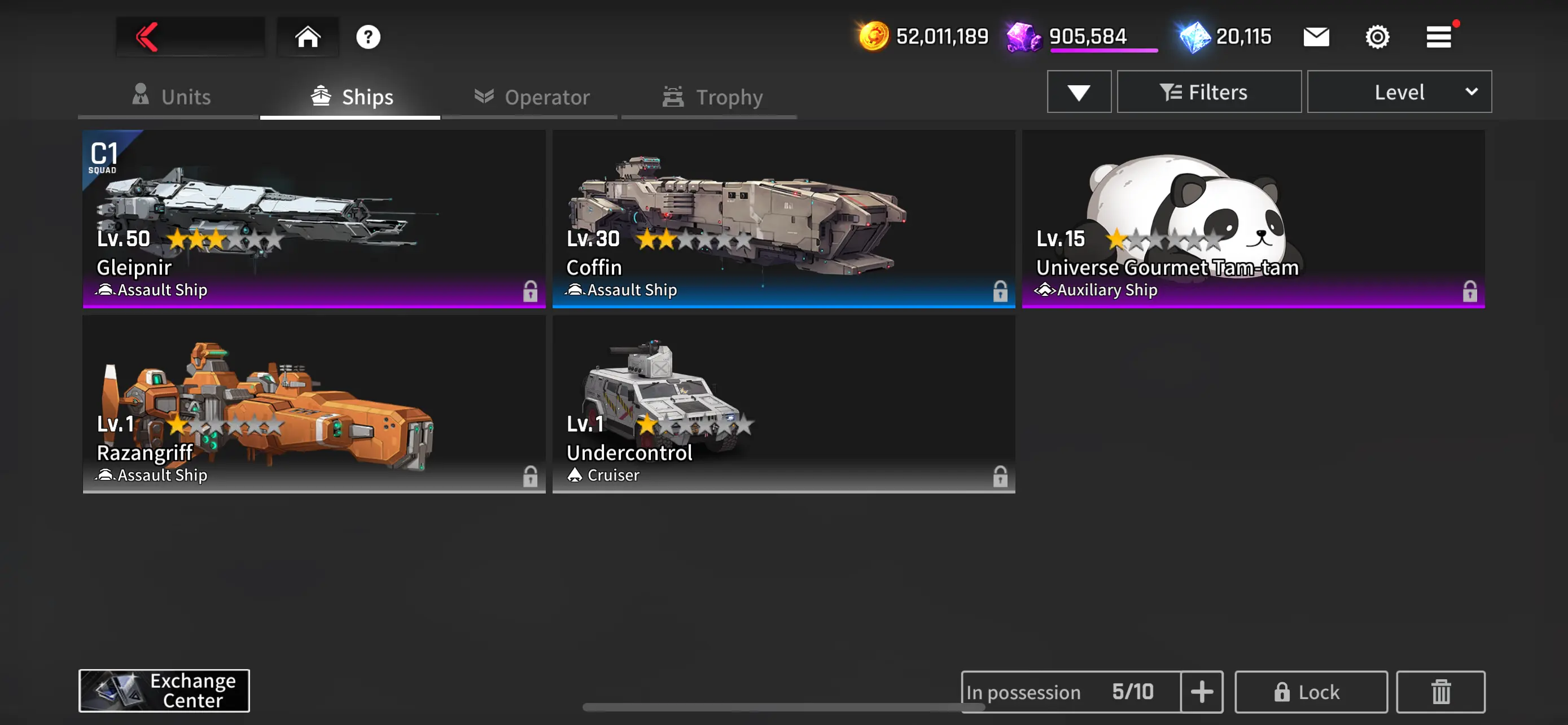The height and width of the screenshot is (725, 1568).
Task: Click the horizontal scrollbar at the bottom
Action: point(783,707)
